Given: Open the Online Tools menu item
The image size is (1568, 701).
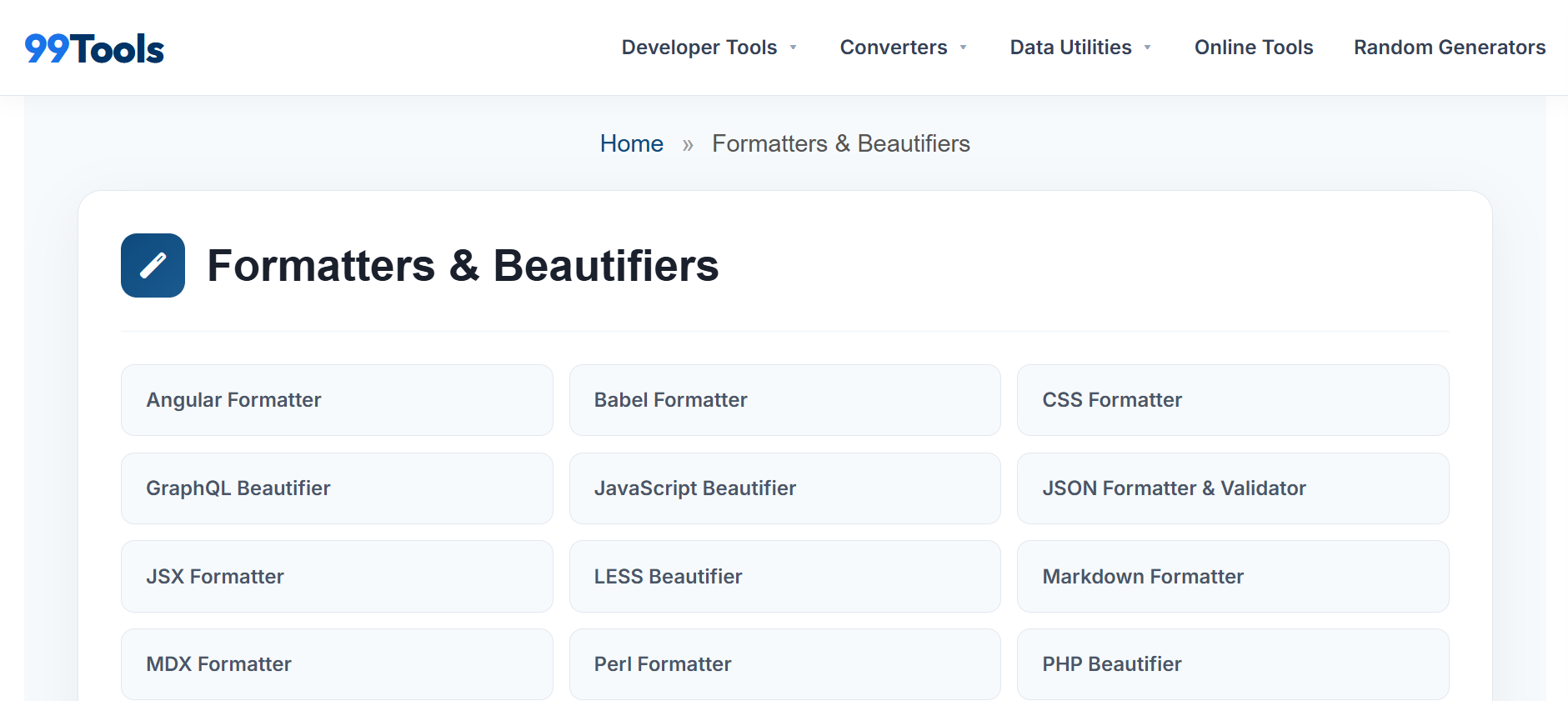Looking at the screenshot, I should (1253, 48).
